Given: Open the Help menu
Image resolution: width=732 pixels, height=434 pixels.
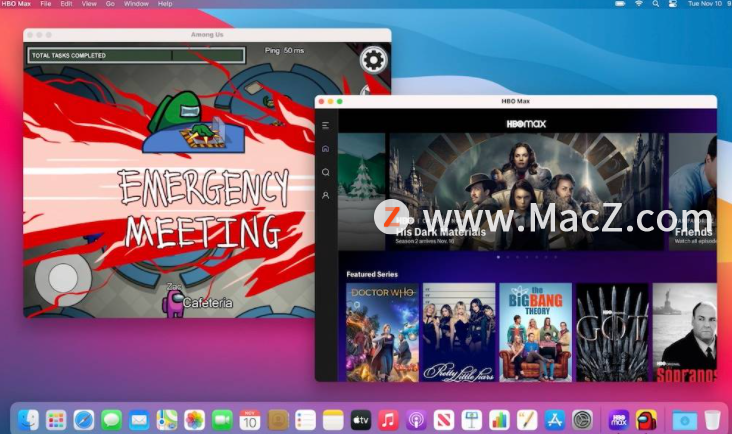Looking at the screenshot, I should 165,4.
